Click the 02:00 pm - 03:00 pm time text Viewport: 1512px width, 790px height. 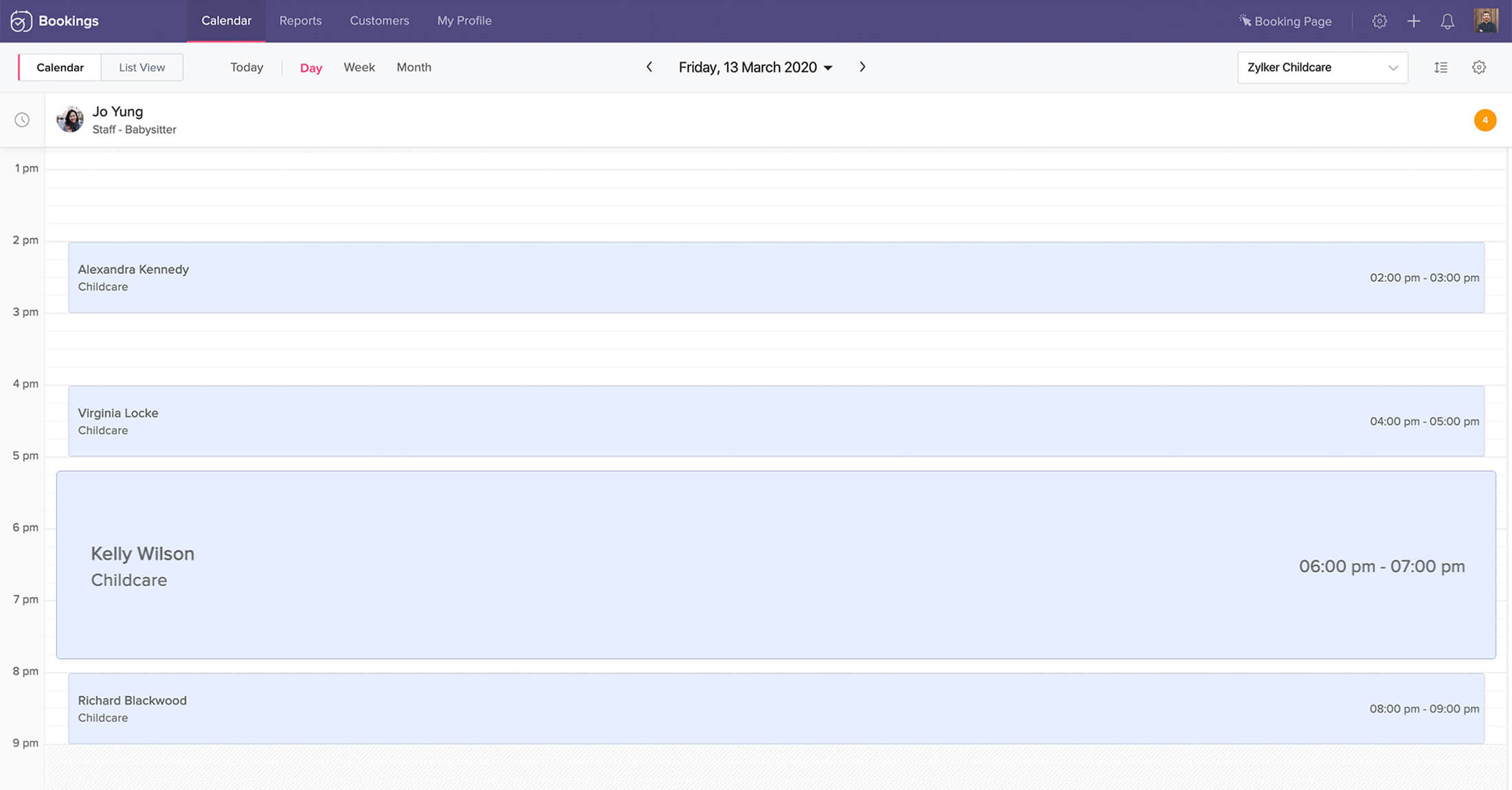click(1424, 278)
